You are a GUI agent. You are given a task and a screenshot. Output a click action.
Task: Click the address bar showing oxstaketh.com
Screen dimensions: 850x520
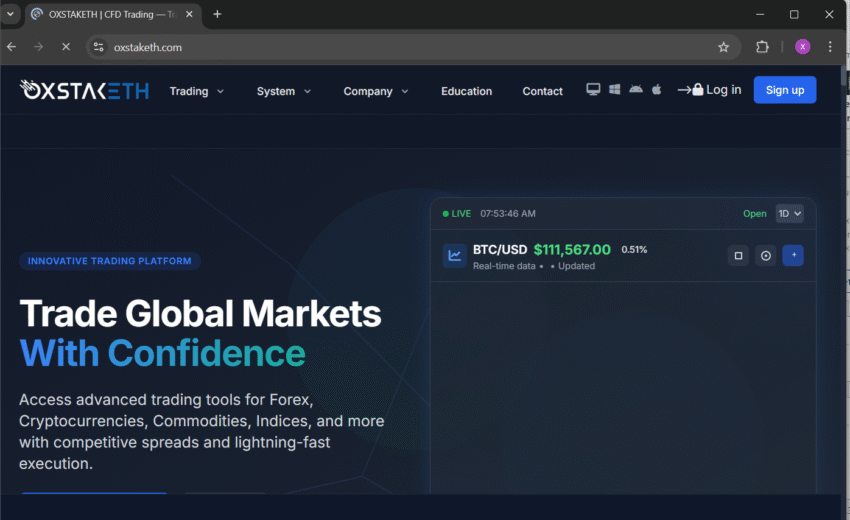pos(412,47)
